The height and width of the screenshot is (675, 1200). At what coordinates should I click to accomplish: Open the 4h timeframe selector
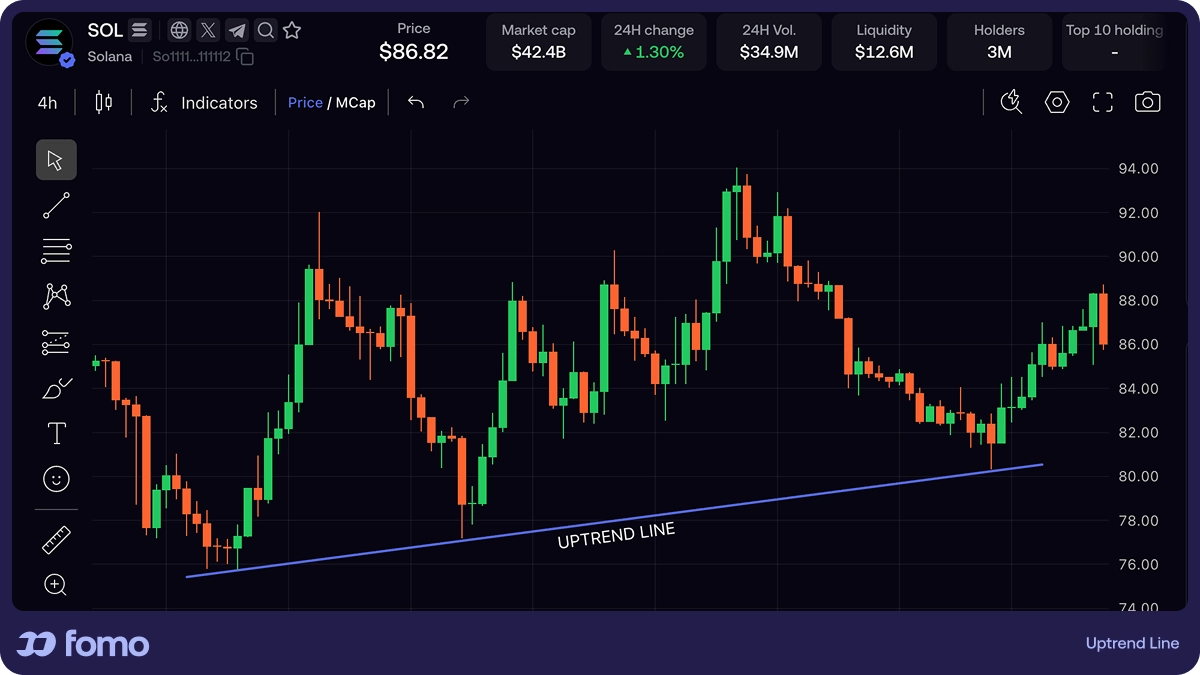pos(47,102)
